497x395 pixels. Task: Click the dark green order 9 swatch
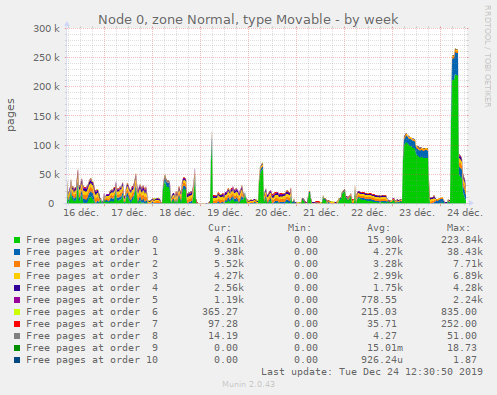point(17,348)
